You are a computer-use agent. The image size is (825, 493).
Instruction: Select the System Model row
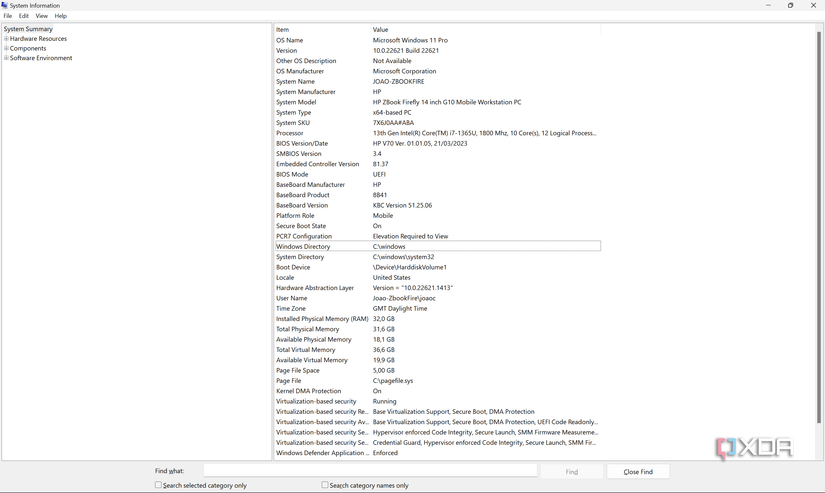click(437, 102)
